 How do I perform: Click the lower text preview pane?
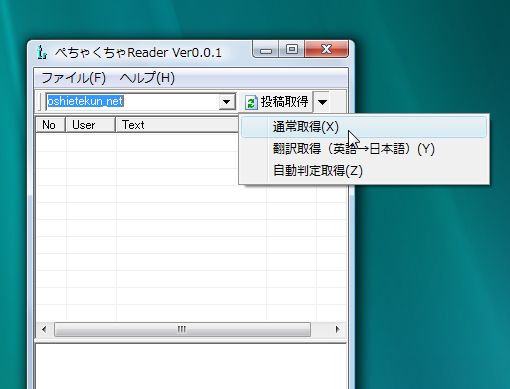pyautogui.click(x=191, y=366)
